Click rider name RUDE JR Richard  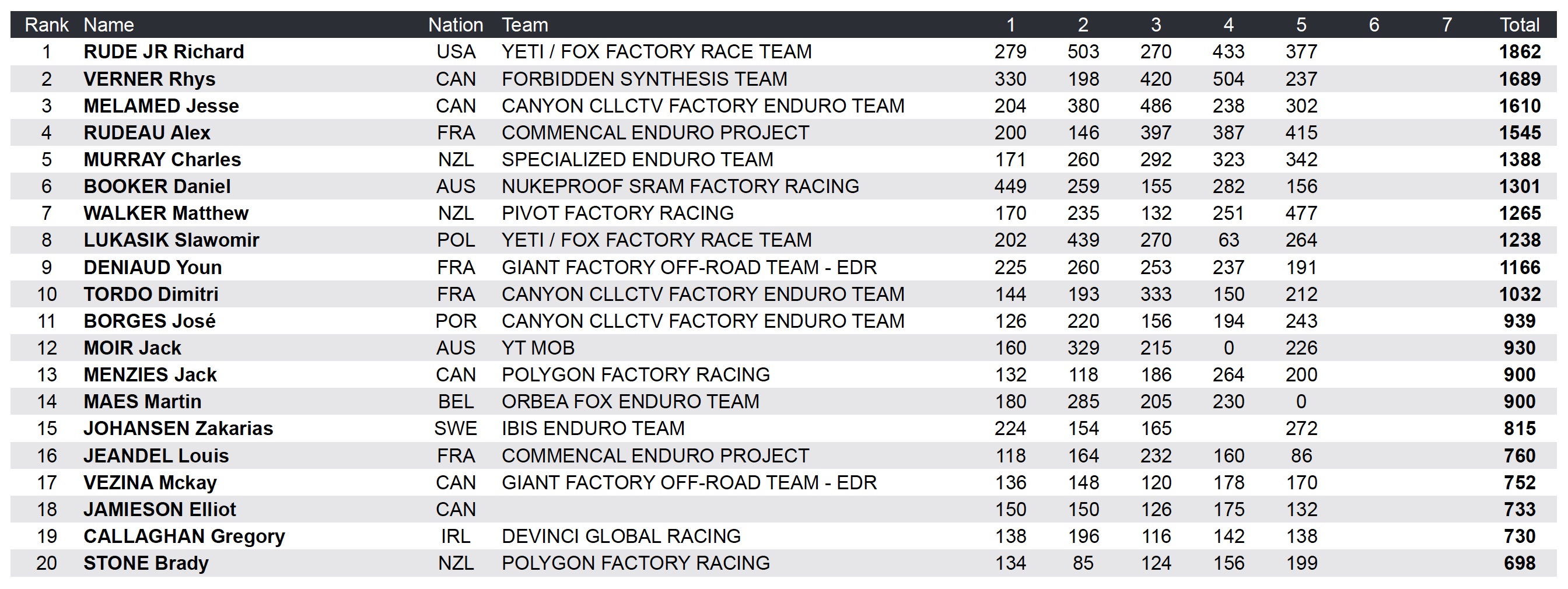click(164, 52)
